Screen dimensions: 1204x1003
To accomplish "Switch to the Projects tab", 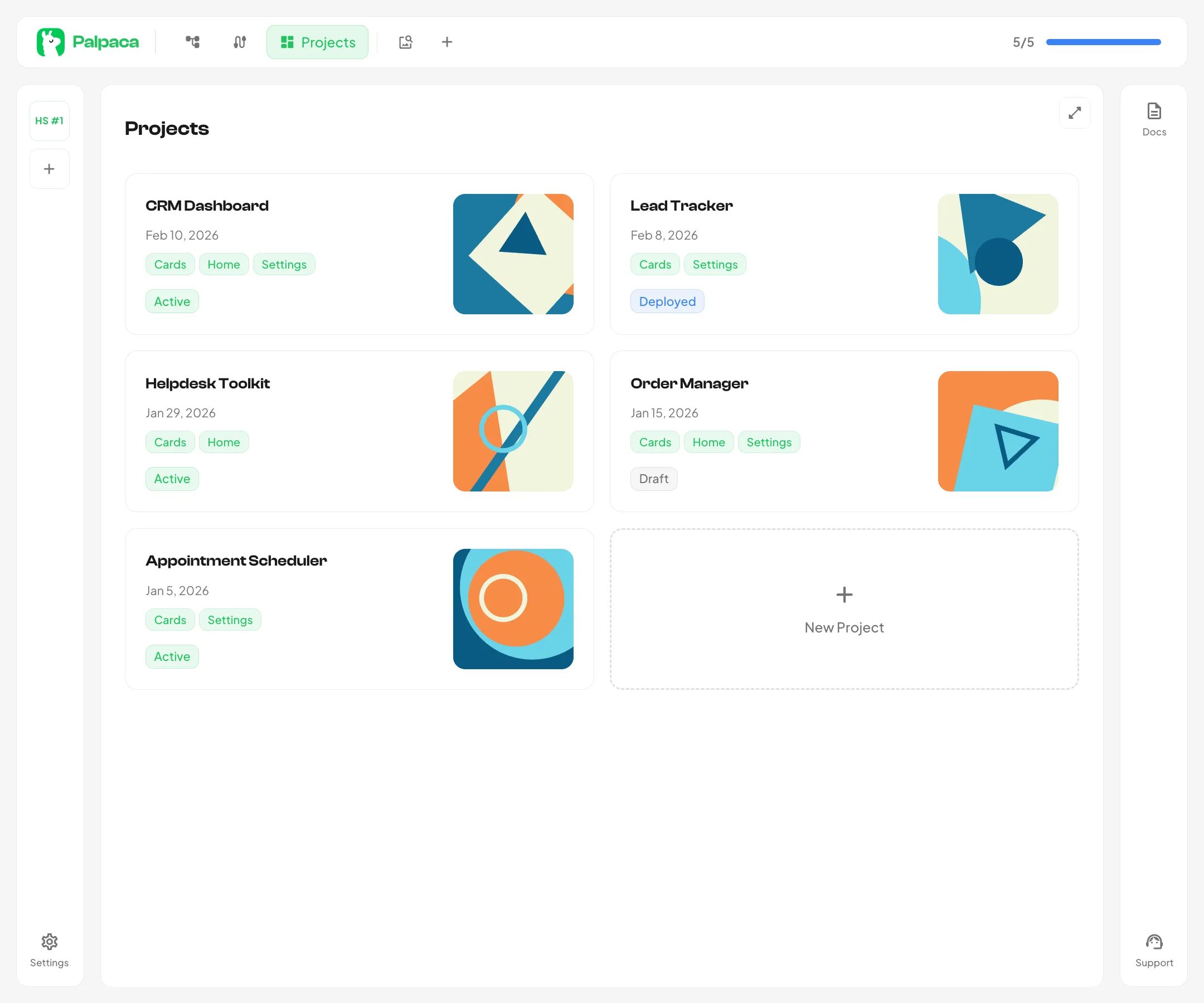I will click(317, 42).
